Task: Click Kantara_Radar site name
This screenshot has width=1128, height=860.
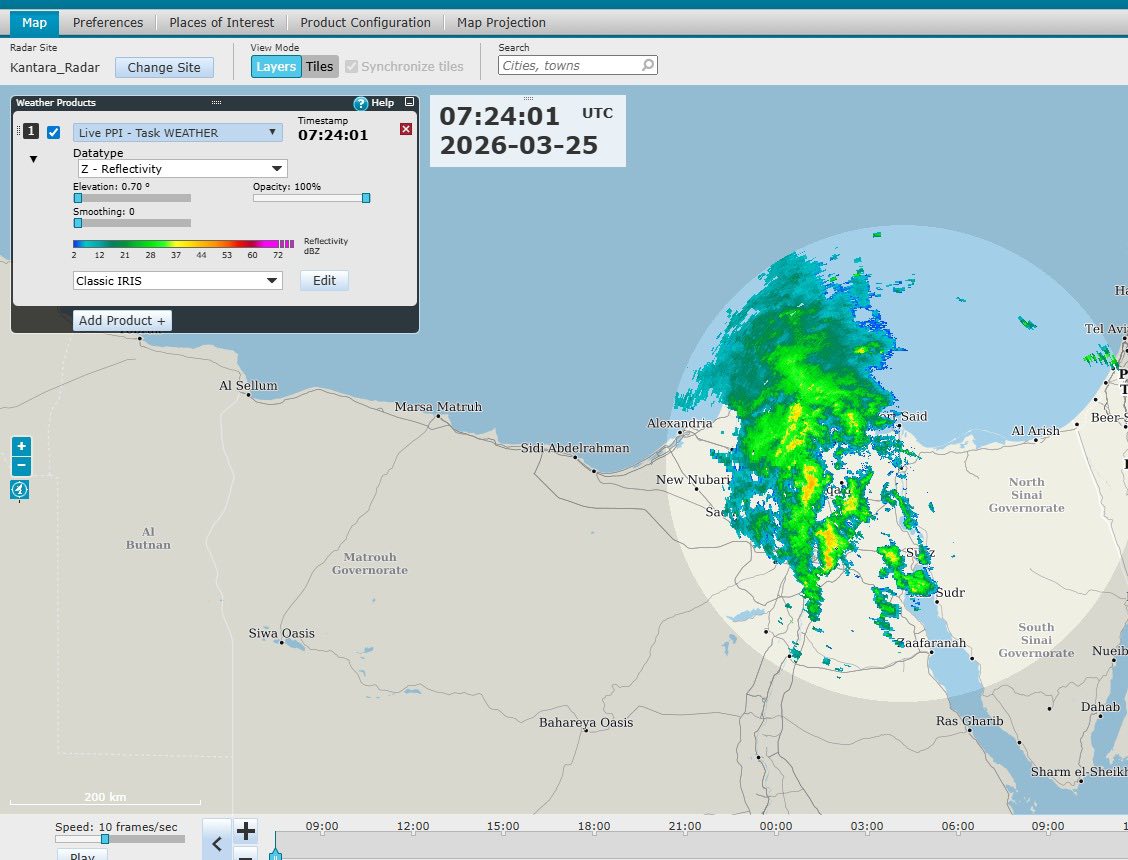Action: pyautogui.click(x=55, y=68)
